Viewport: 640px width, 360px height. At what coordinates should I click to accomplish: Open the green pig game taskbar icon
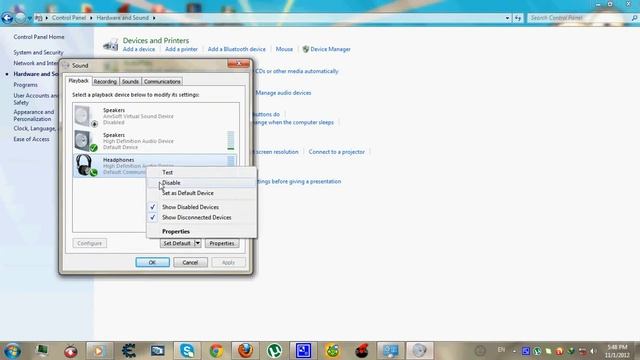[333, 351]
